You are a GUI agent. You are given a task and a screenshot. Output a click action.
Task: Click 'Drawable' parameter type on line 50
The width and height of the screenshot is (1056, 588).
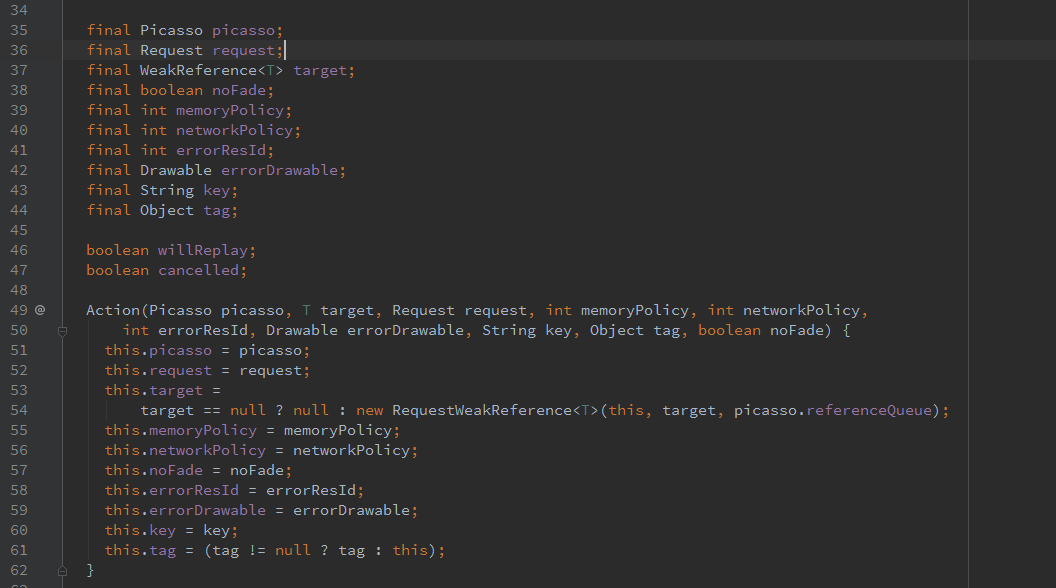click(x=302, y=330)
